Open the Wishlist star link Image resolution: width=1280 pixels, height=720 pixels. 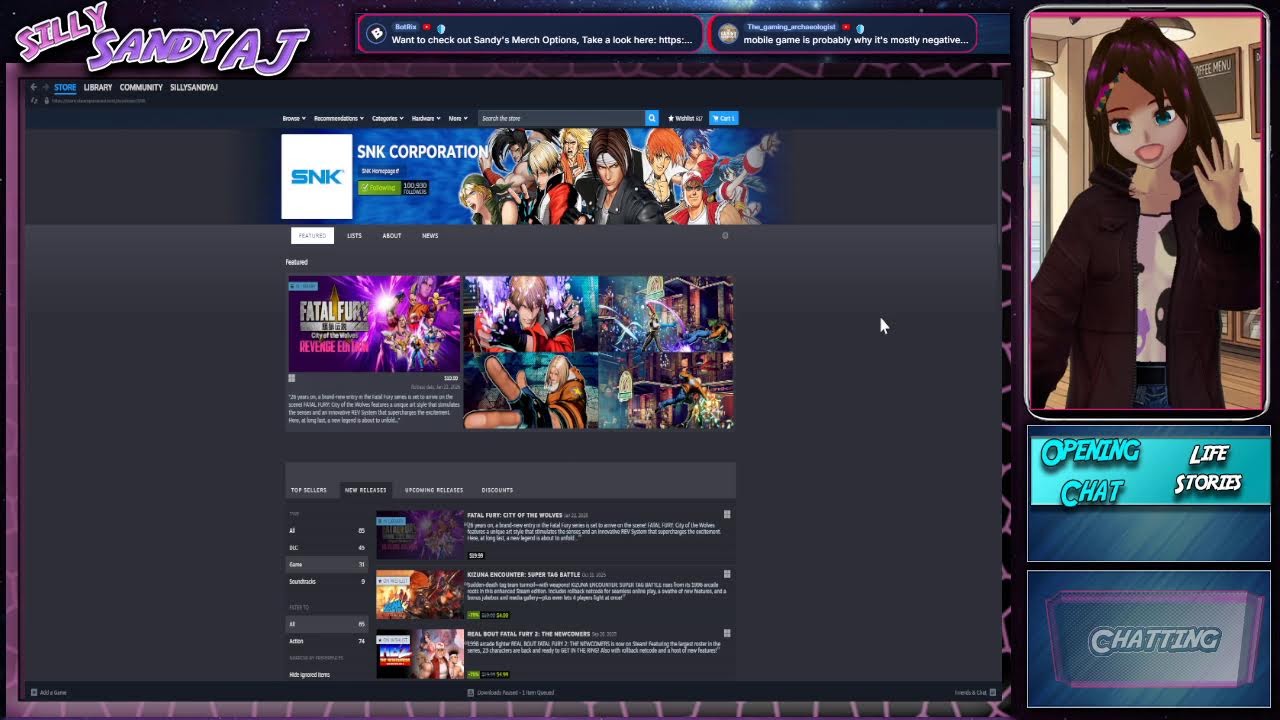[x=685, y=118]
